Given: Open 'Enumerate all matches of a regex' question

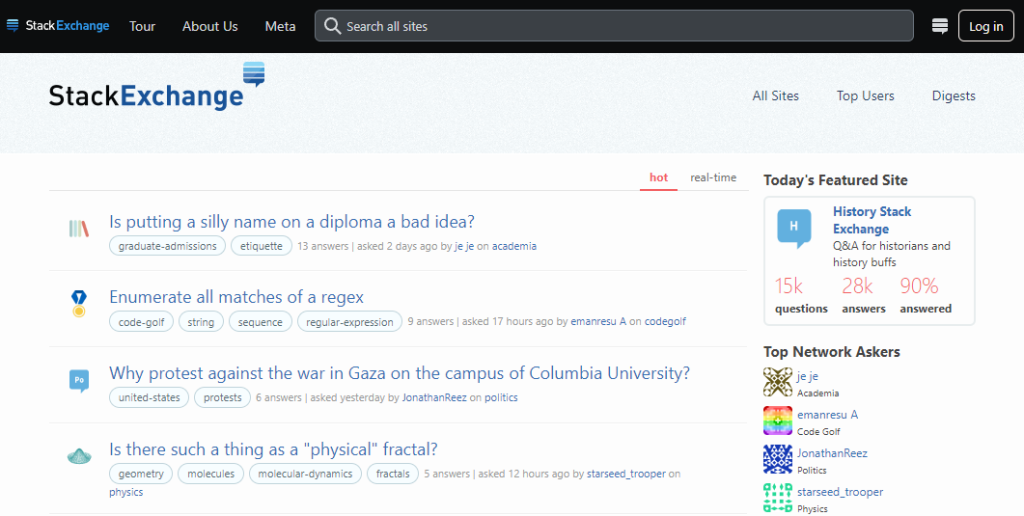Looking at the screenshot, I should [236, 297].
